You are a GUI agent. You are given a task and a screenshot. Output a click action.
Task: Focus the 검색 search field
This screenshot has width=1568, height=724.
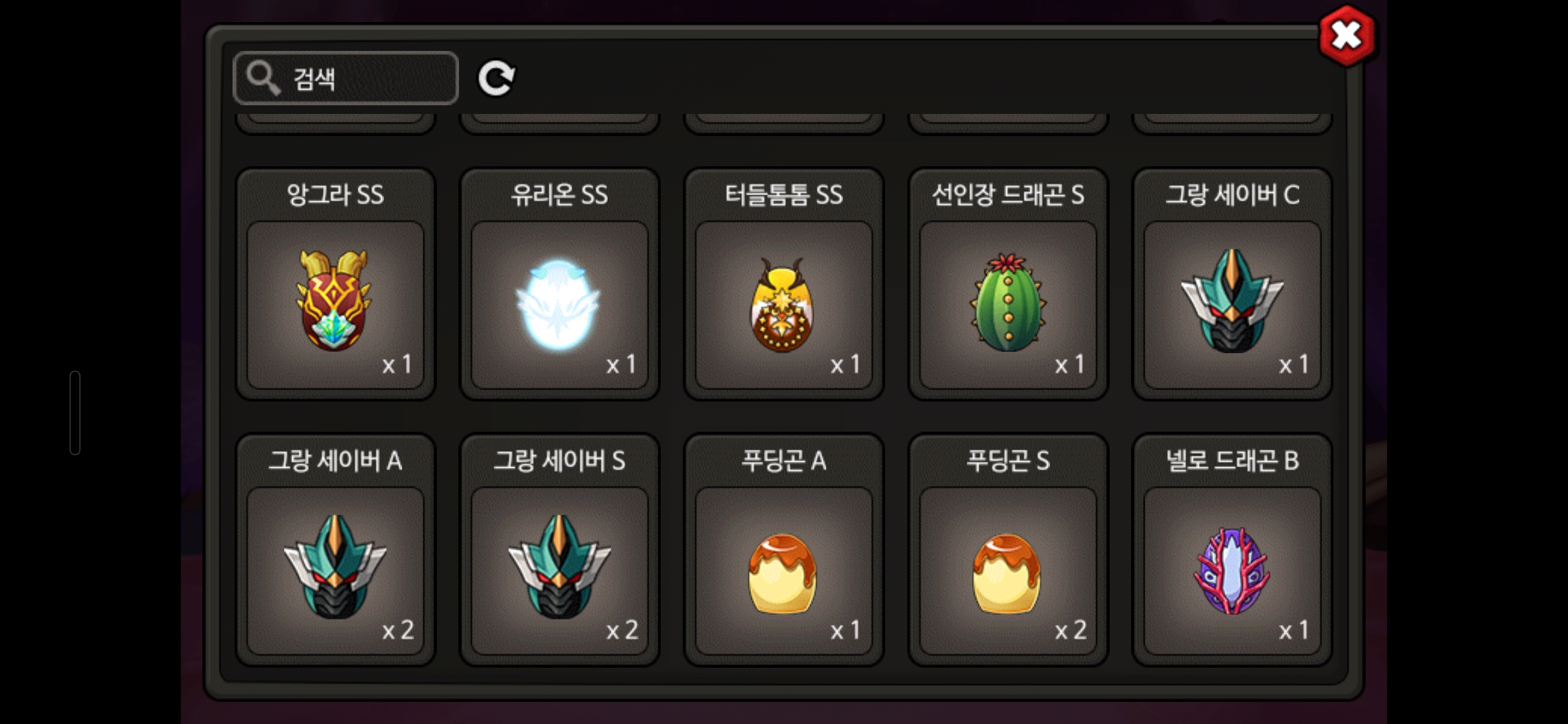[346, 78]
